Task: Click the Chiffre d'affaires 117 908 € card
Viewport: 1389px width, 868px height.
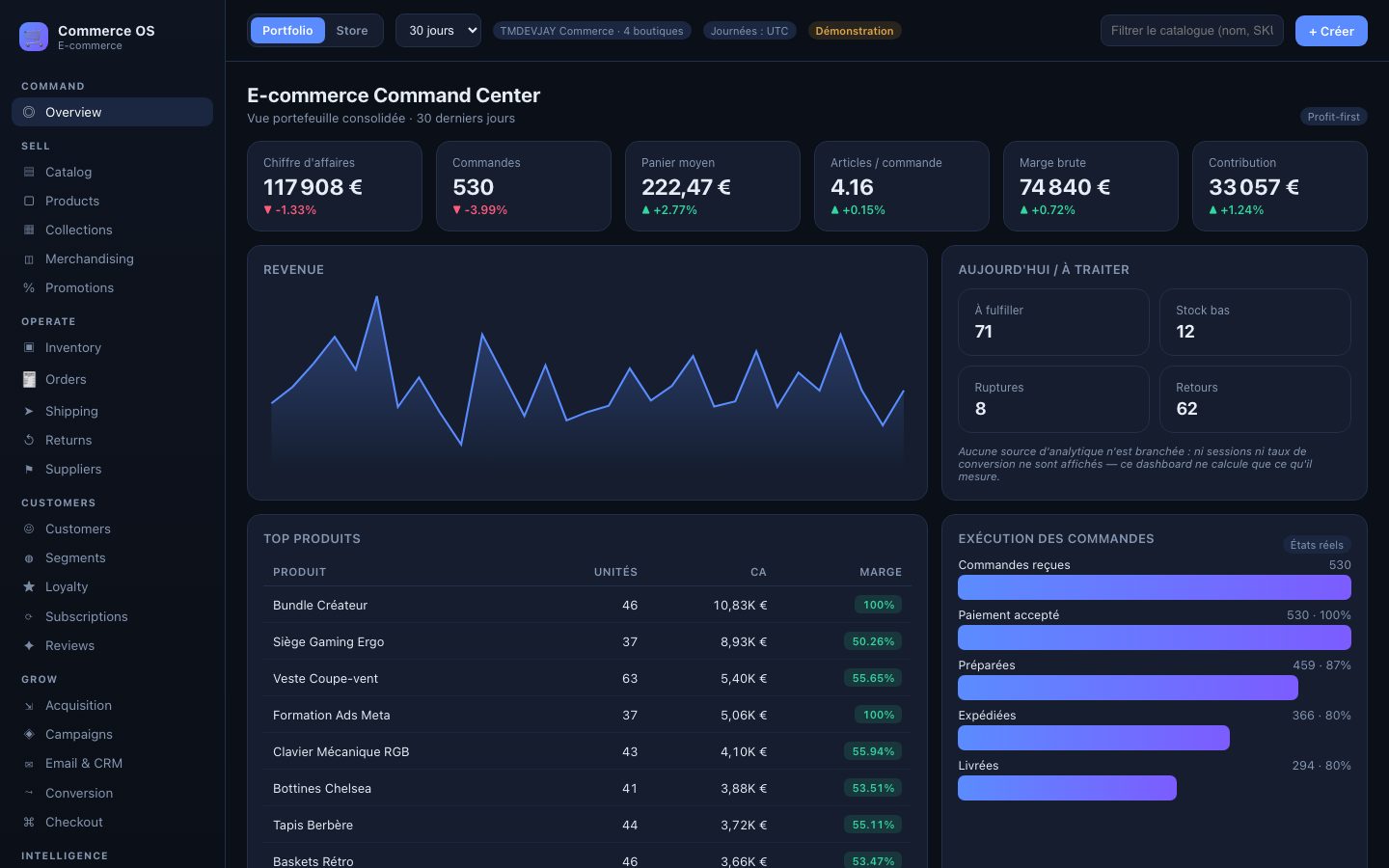Action: coord(335,186)
